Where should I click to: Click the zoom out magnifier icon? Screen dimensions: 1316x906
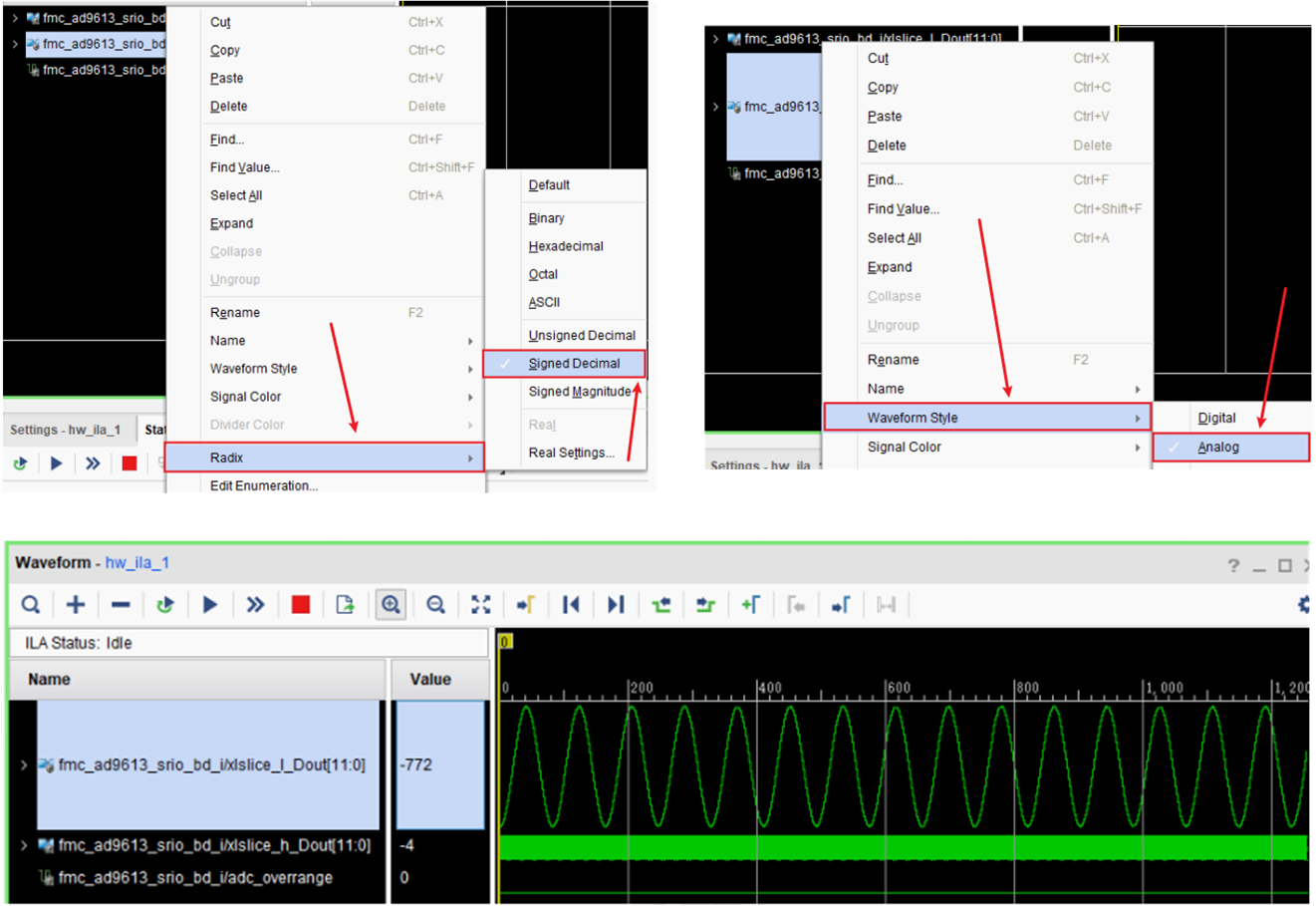(435, 604)
